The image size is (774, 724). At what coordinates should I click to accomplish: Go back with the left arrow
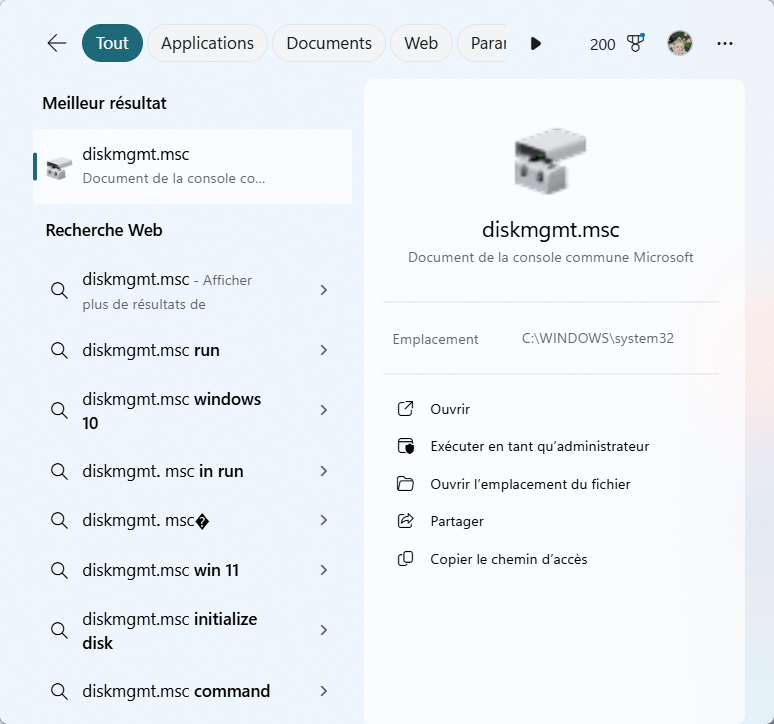(57, 43)
